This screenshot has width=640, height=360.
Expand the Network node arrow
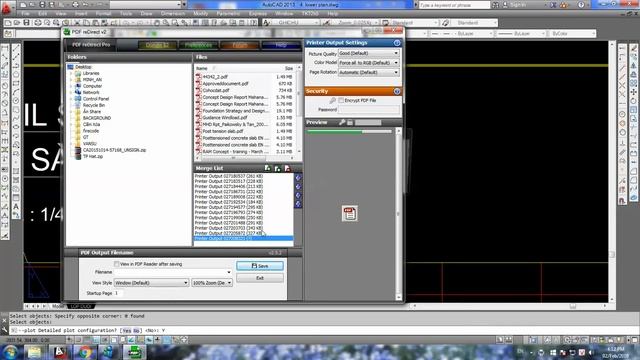pos(71,93)
